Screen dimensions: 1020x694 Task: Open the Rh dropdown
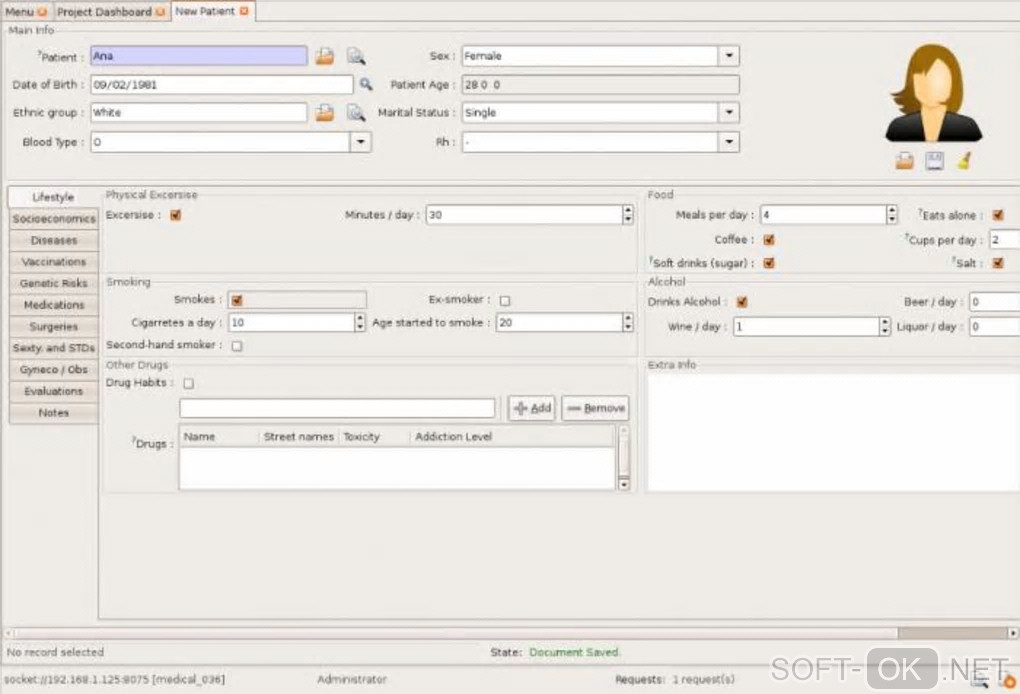[729, 142]
